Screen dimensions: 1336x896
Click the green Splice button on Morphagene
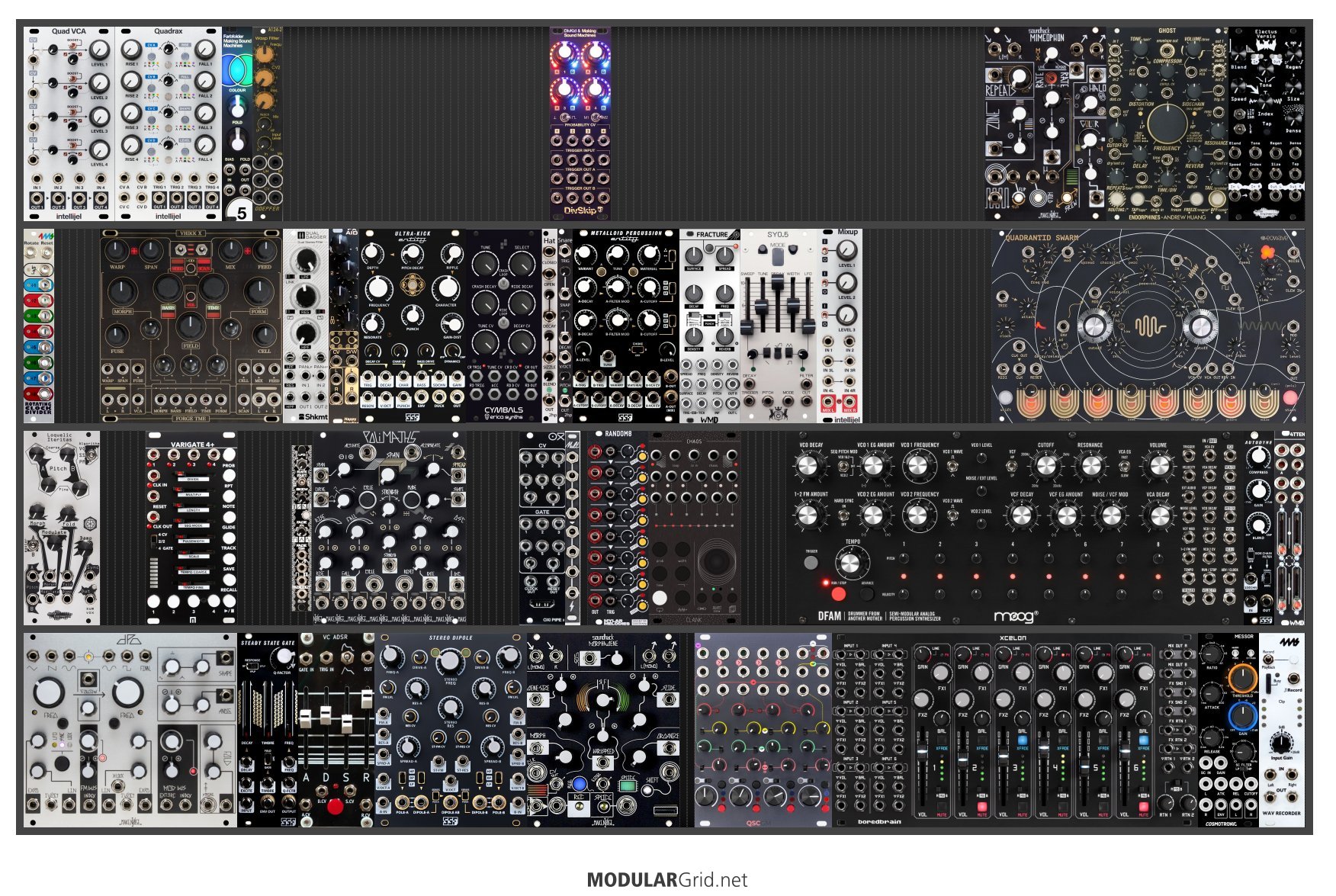(626, 785)
